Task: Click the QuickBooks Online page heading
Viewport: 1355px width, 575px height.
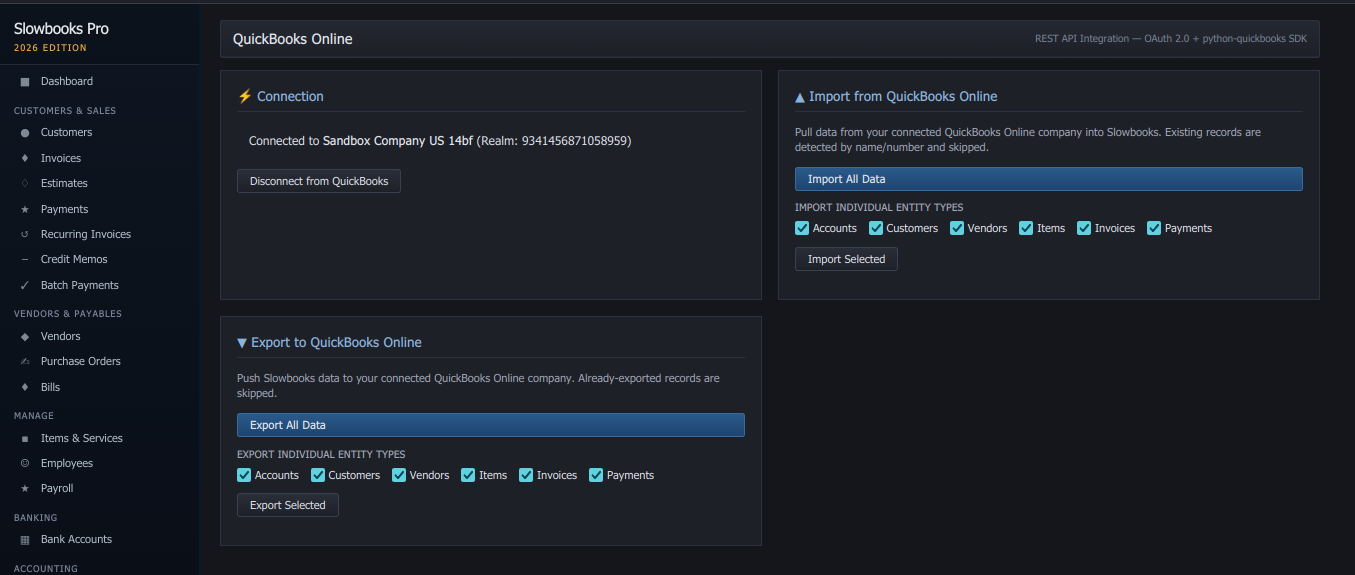Action: coord(293,39)
